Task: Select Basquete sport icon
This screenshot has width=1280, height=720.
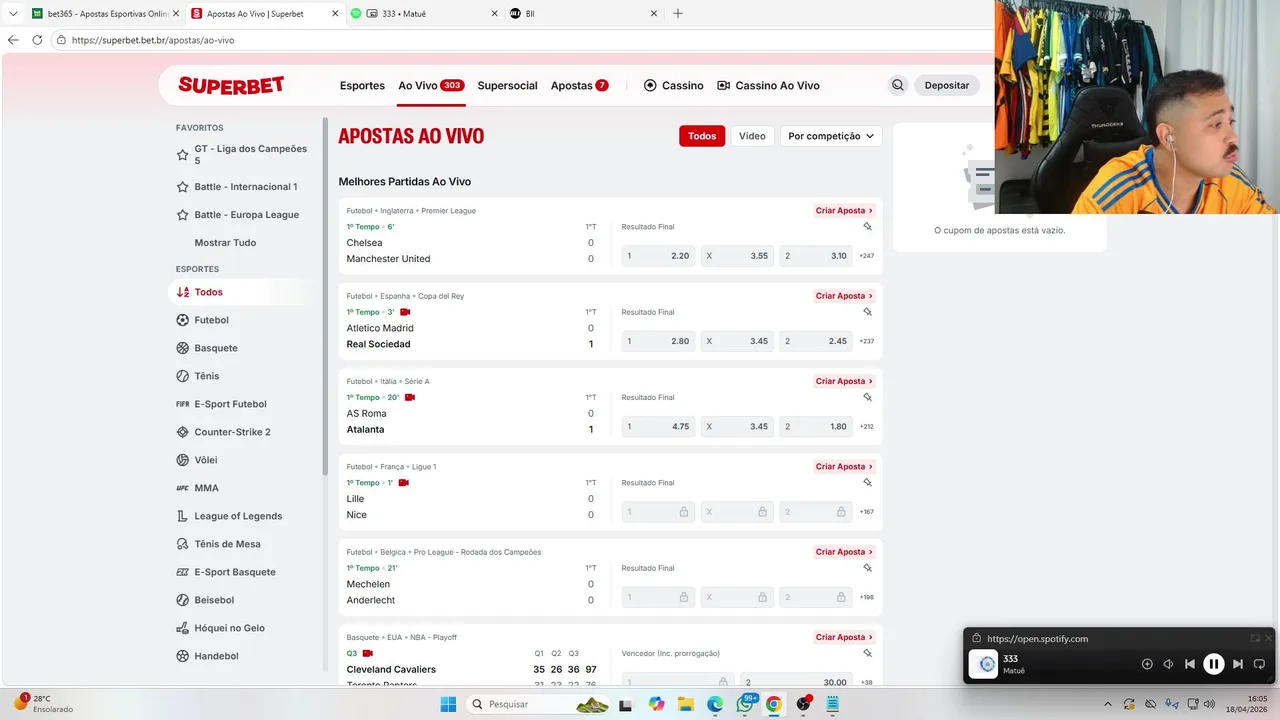Action: (182, 348)
